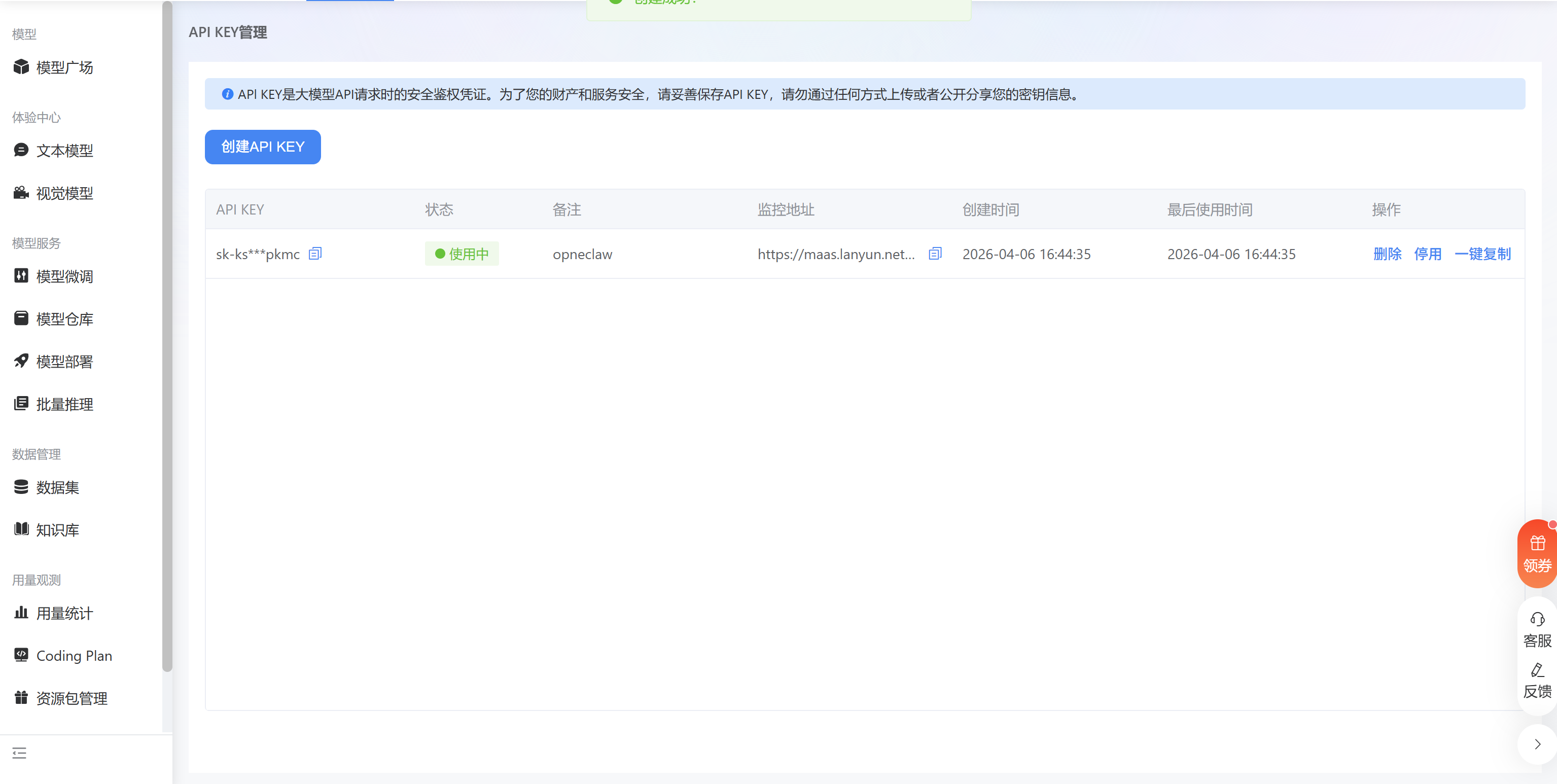Expand the right floating arrow panel
The image size is (1557, 784).
pyautogui.click(x=1537, y=745)
